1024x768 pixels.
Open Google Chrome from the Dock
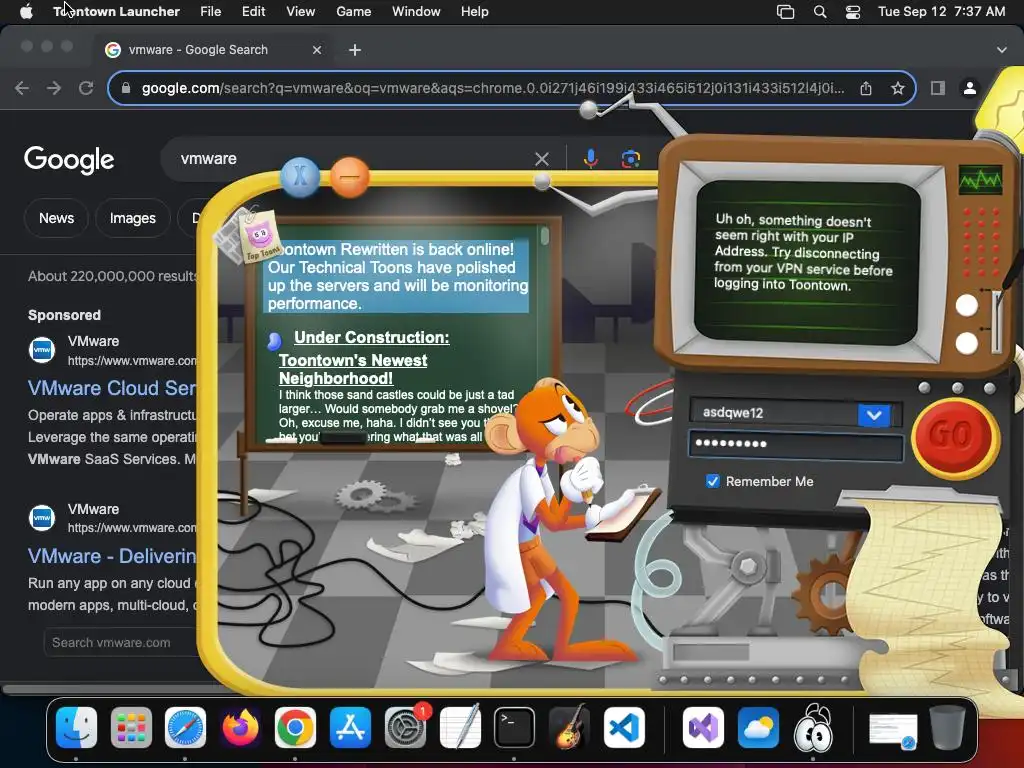[295, 728]
